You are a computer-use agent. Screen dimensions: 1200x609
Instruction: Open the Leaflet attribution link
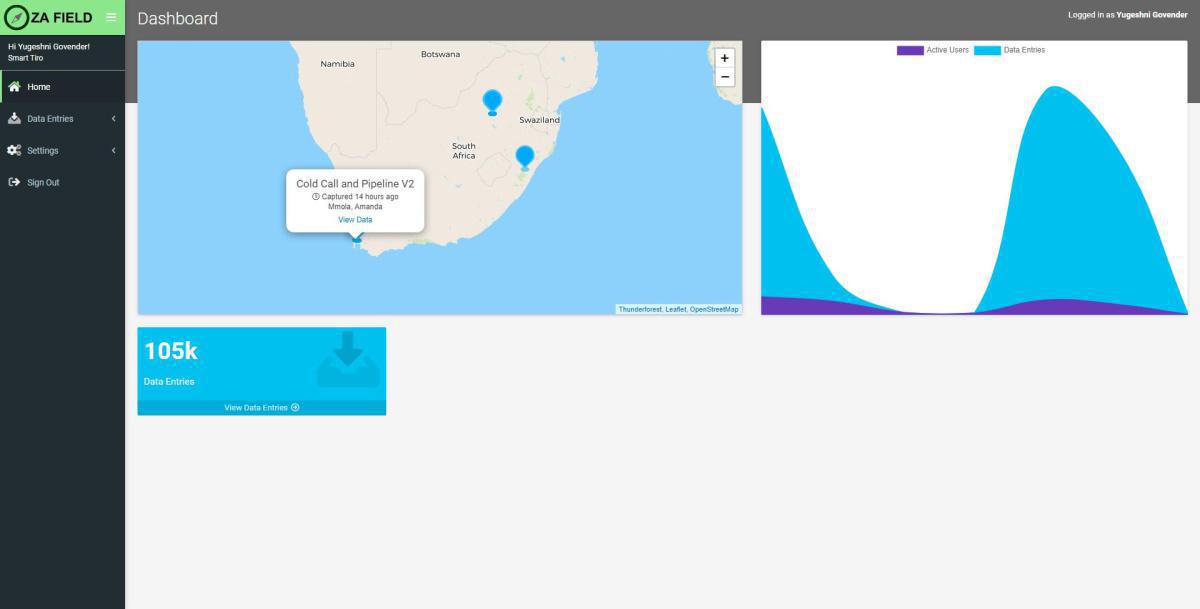(x=676, y=310)
